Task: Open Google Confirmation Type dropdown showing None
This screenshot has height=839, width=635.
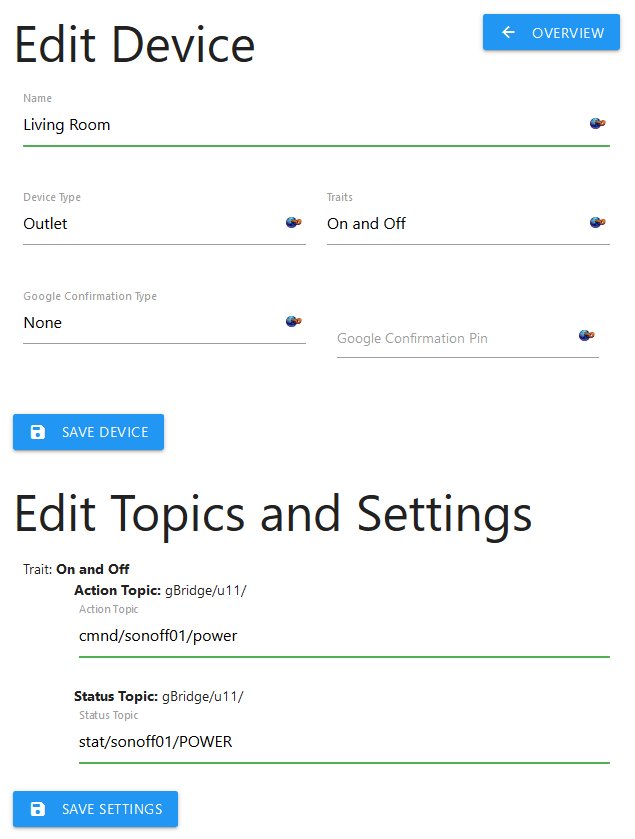Action: pyautogui.click(x=164, y=323)
